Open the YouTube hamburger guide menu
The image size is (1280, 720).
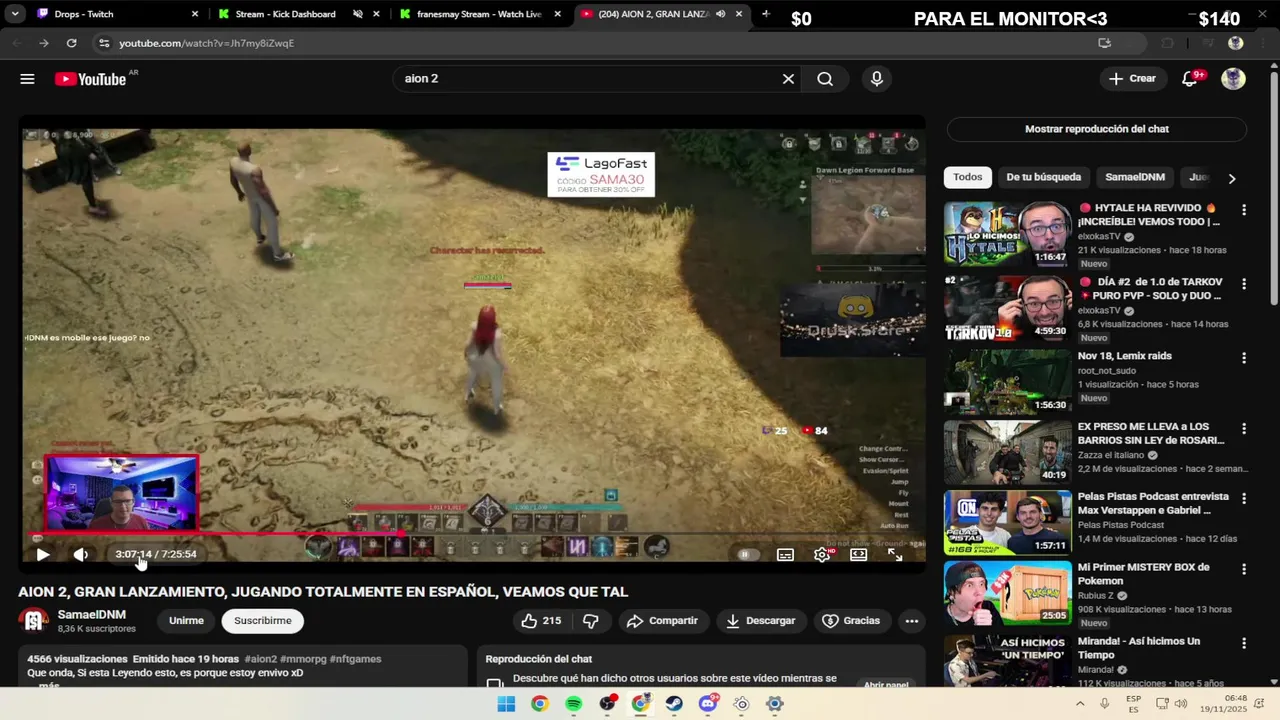pos(27,79)
